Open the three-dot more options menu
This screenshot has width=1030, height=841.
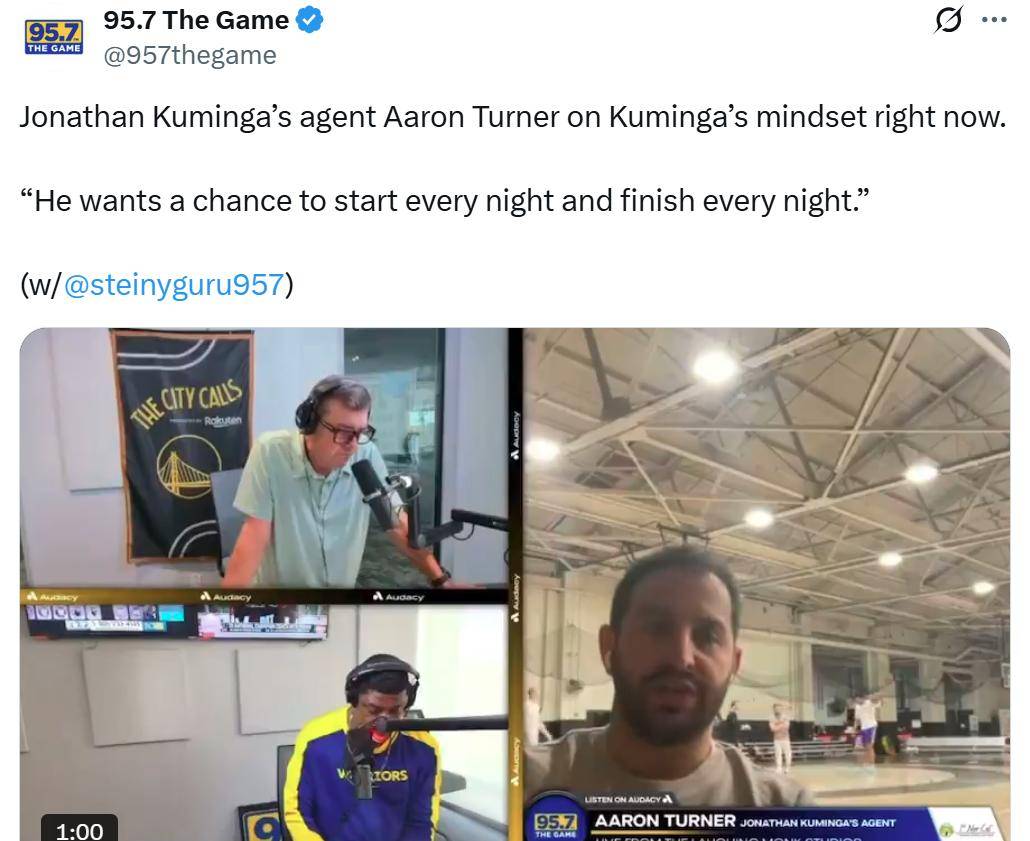pyautogui.click(x=994, y=20)
